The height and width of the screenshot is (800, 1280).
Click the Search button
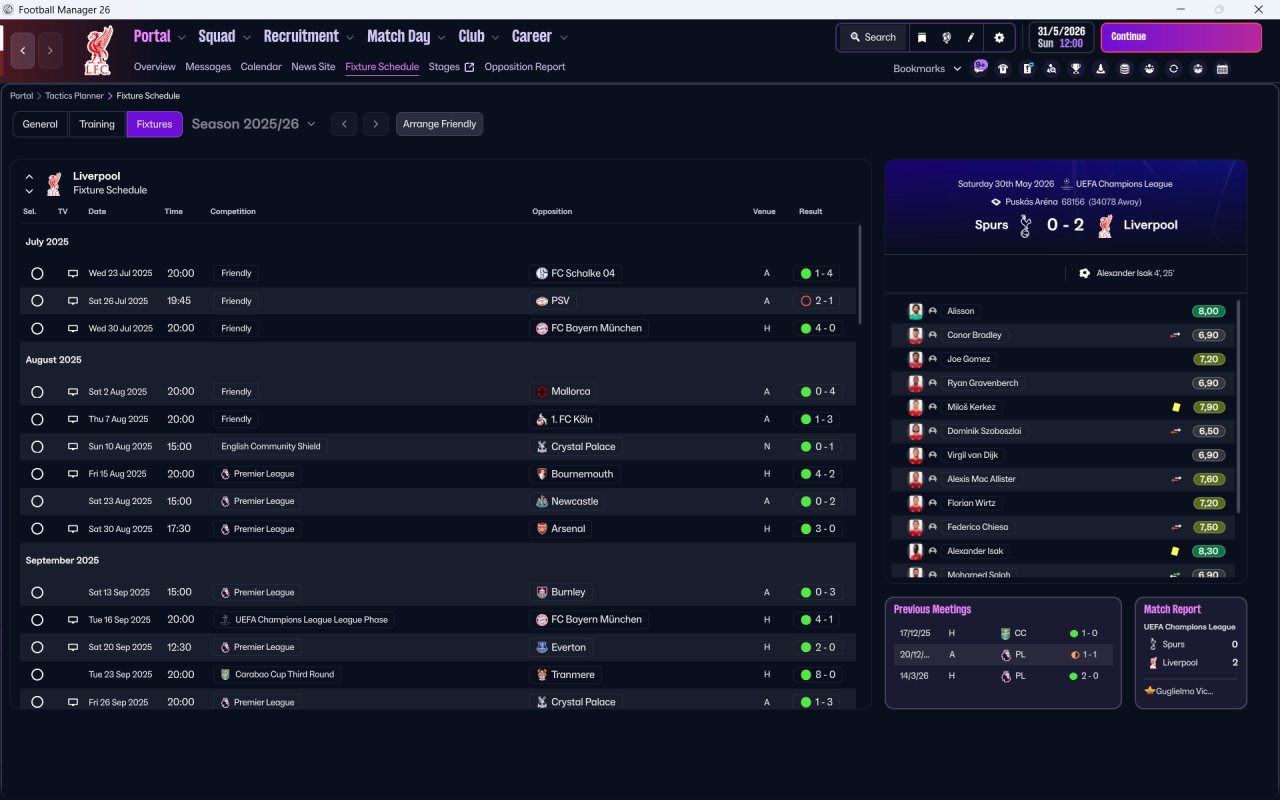[873, 37]
